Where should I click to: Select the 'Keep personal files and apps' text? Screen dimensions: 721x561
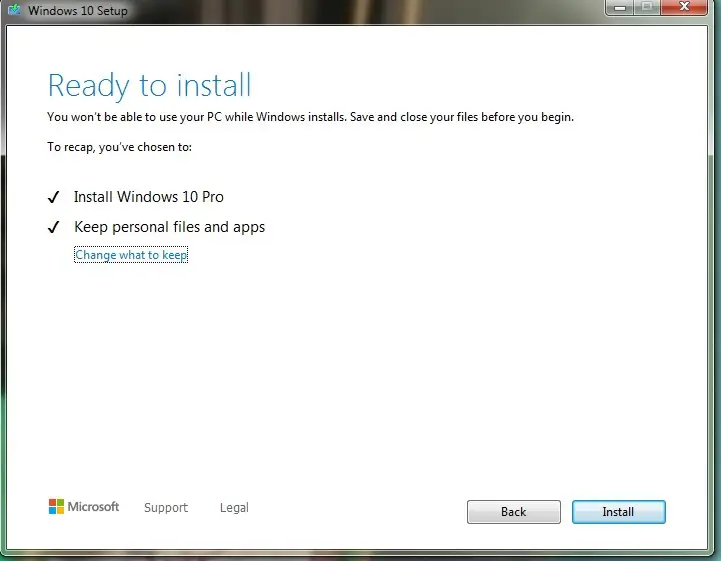170,227
